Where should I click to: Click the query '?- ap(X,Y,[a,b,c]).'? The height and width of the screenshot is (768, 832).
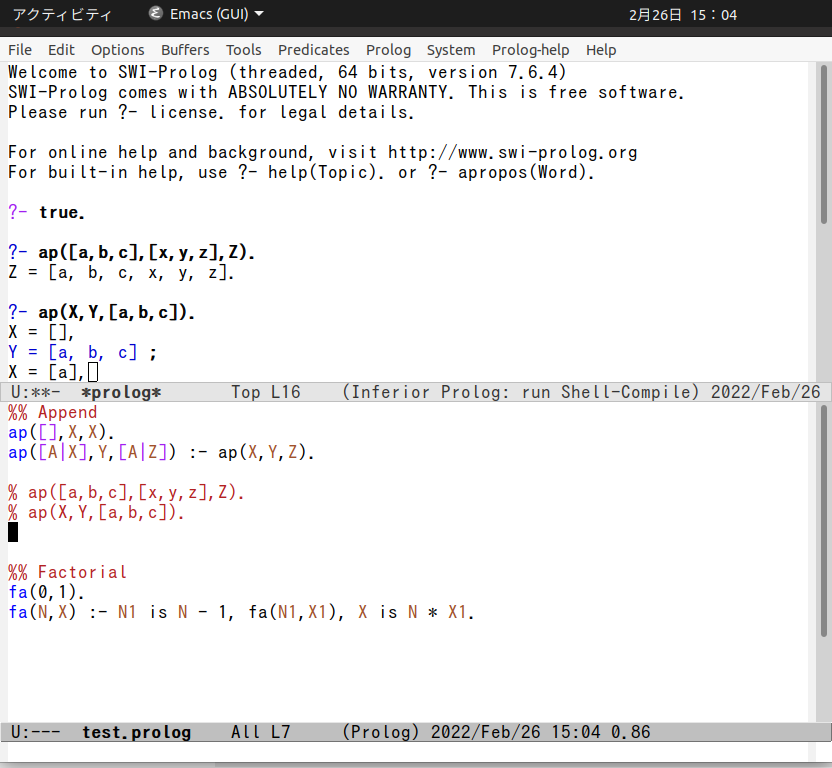point(101,313)
